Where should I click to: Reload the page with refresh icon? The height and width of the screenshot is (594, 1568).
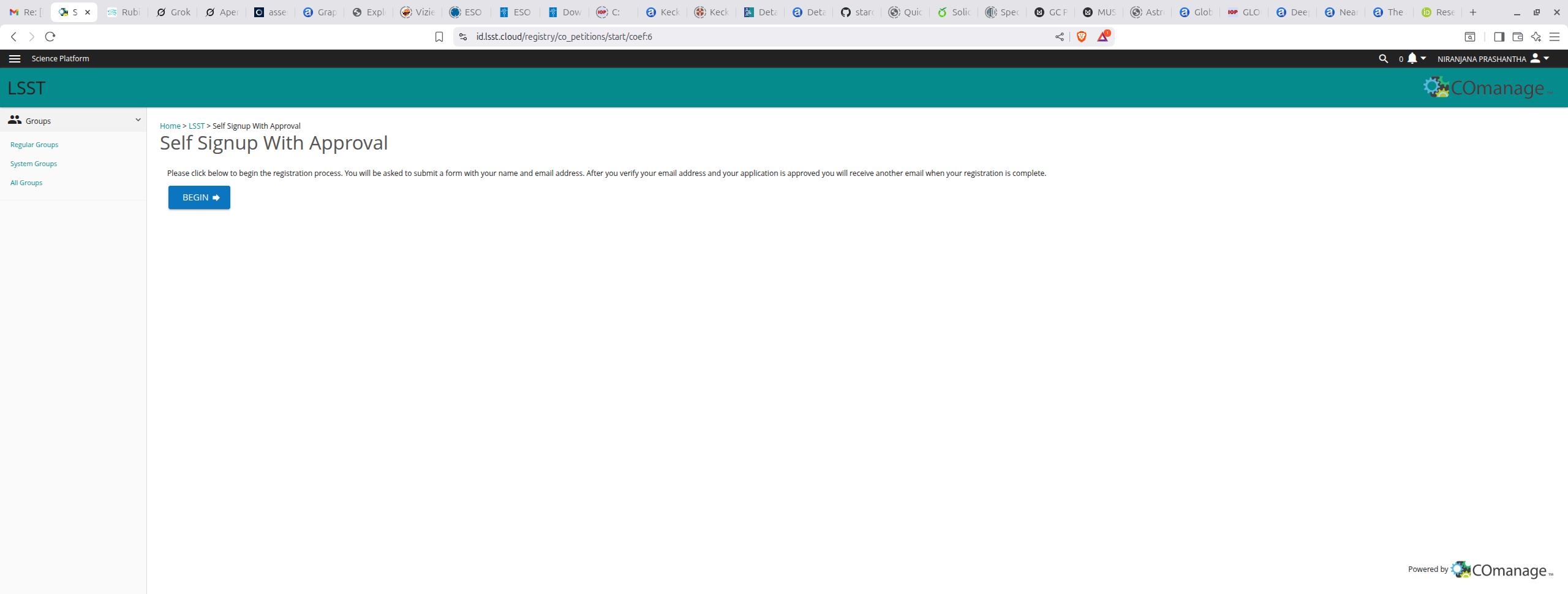(x=50, y=37)
